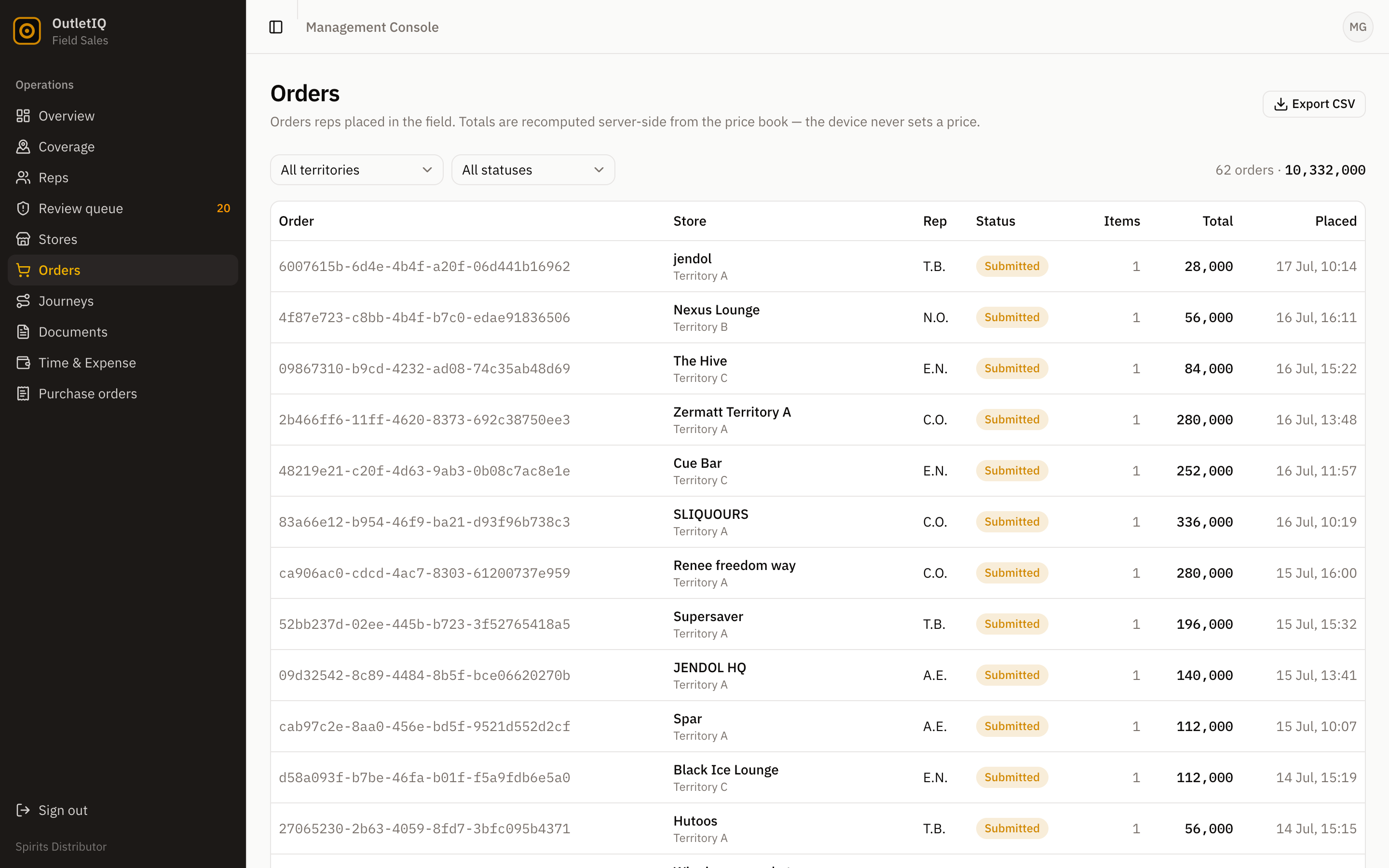Click the Store column header
Image resolution: width=1389 pixels, height=868 pixels.
tap(689, 221)
